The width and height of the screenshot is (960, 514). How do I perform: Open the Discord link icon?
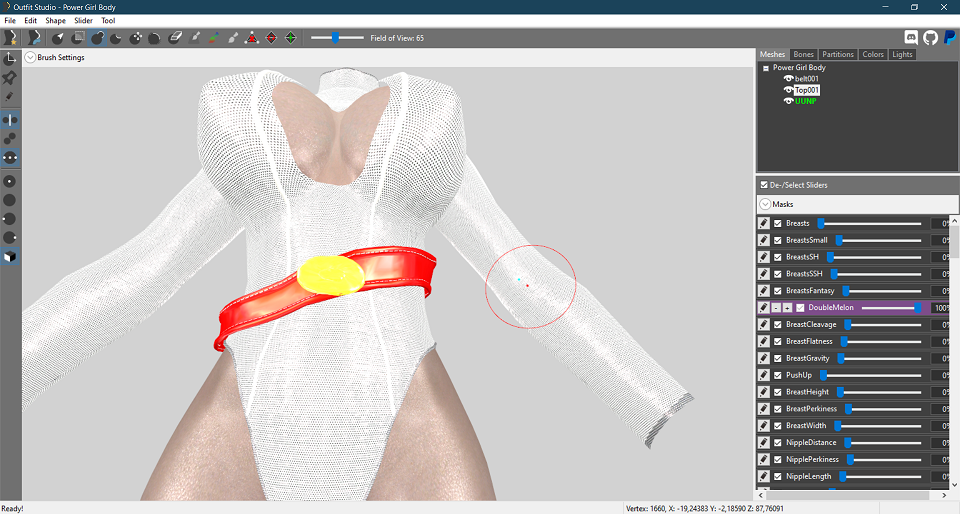pos(911,38)
